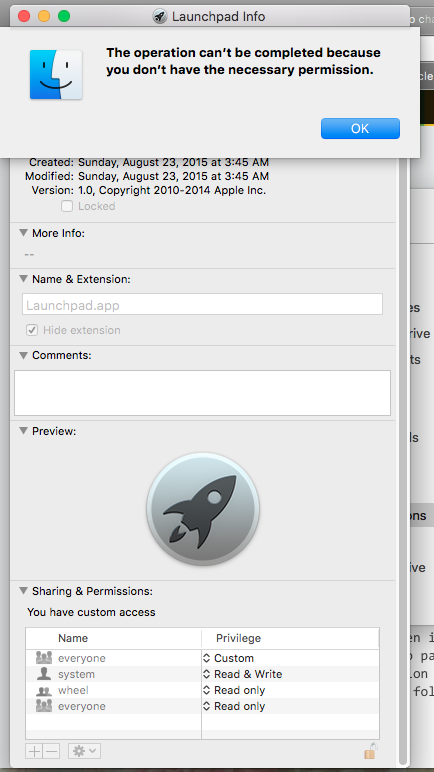
Task: Collapse the More Info section
Action: pyautogui.click(x=23, y=232)
